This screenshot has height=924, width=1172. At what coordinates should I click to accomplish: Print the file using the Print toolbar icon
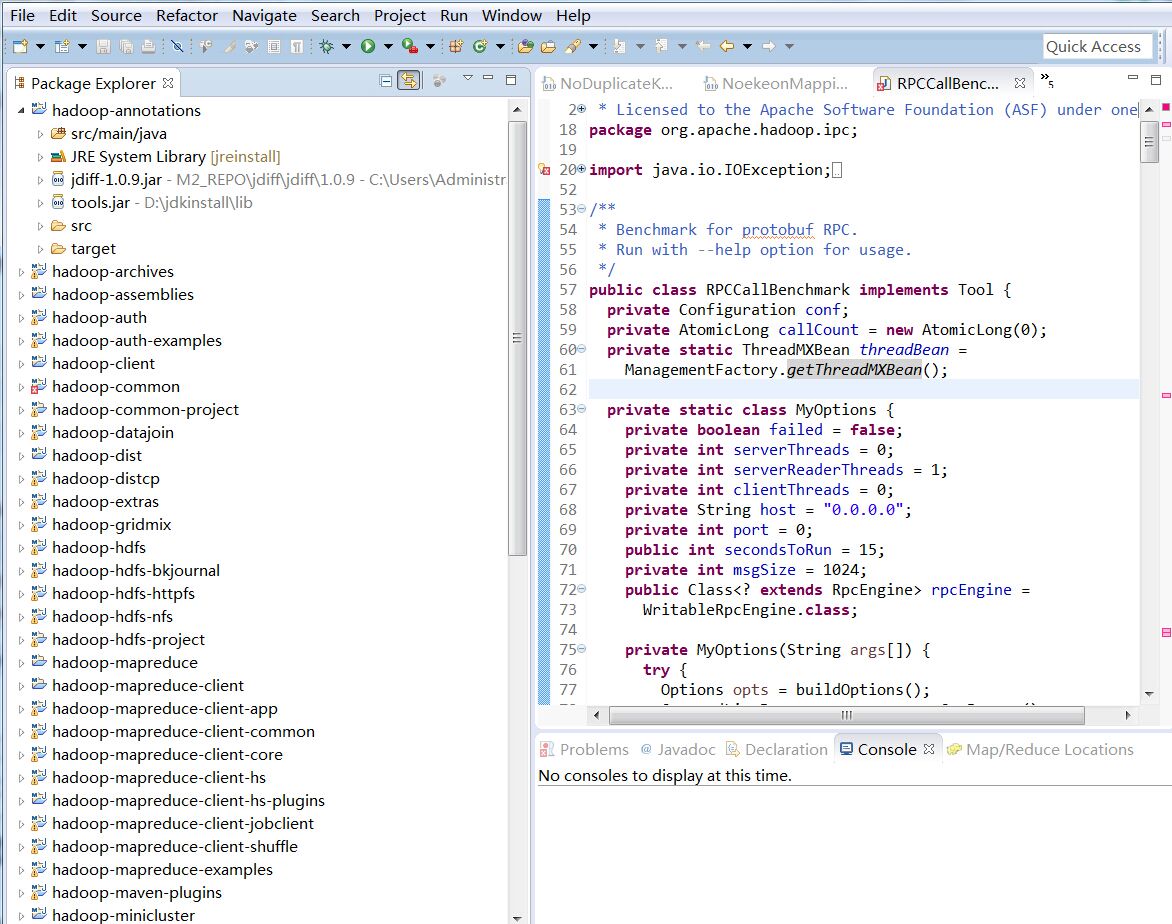(147, 45)
